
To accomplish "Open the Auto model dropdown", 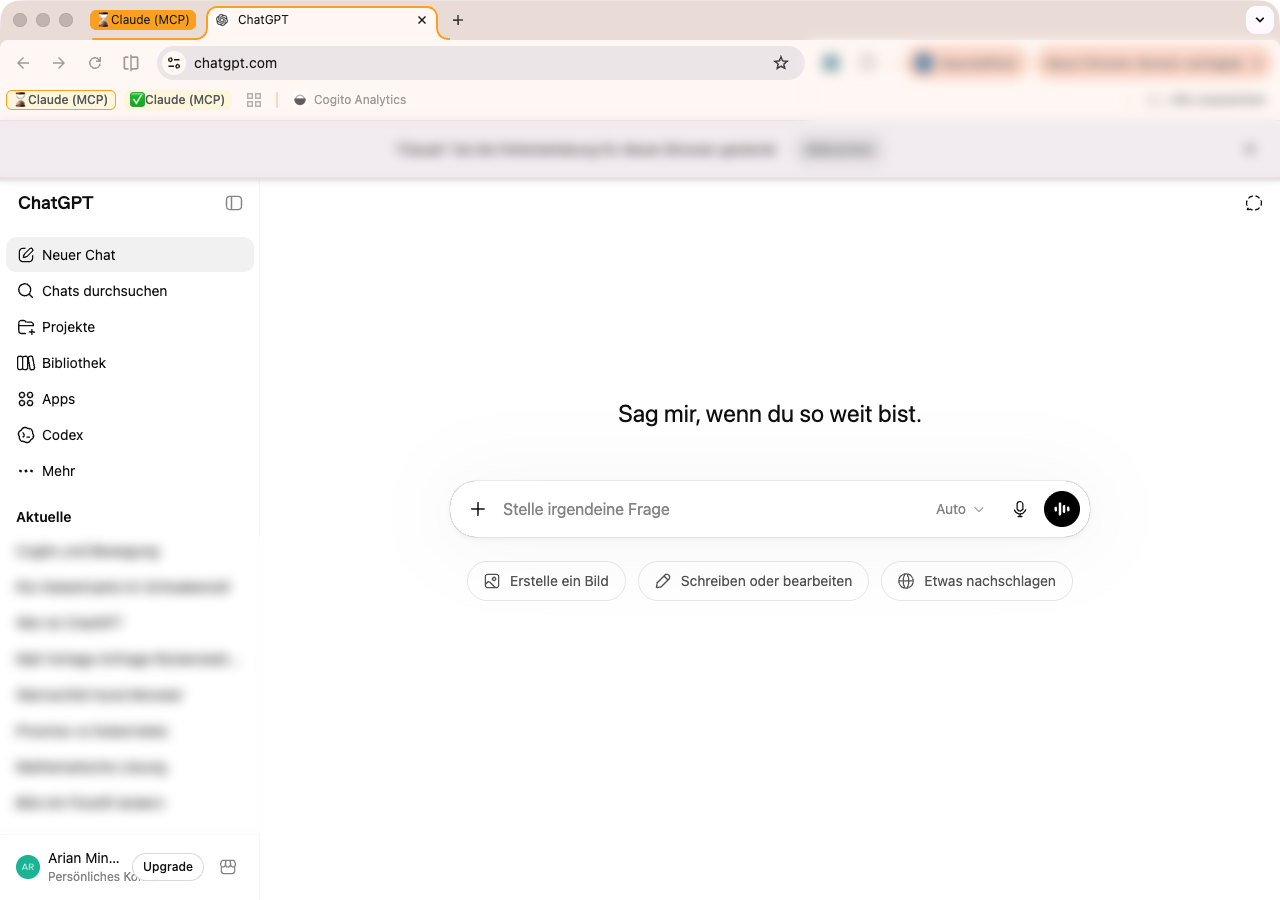I will (960, 509).
